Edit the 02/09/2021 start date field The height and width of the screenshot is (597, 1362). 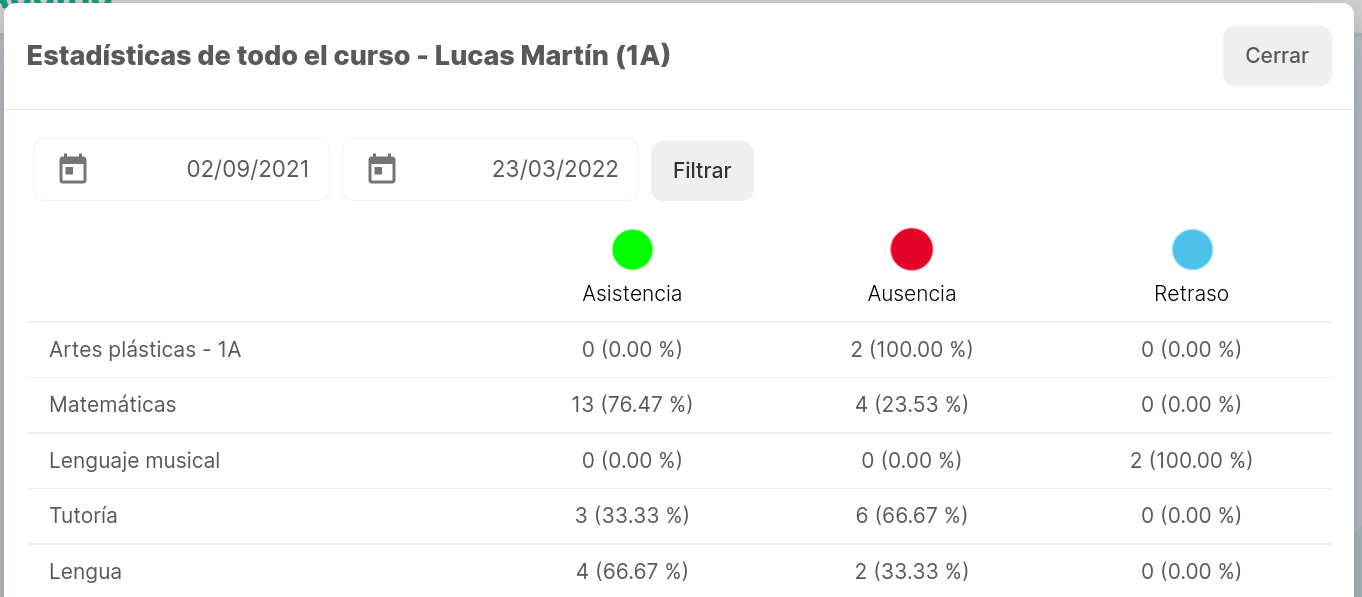click(x=181, y=169)
